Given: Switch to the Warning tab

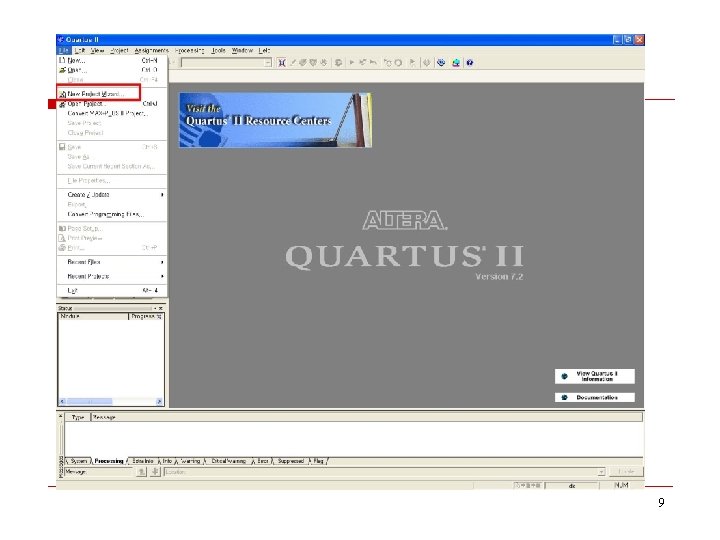Looking at the screenshot, I should pos(190,461).
